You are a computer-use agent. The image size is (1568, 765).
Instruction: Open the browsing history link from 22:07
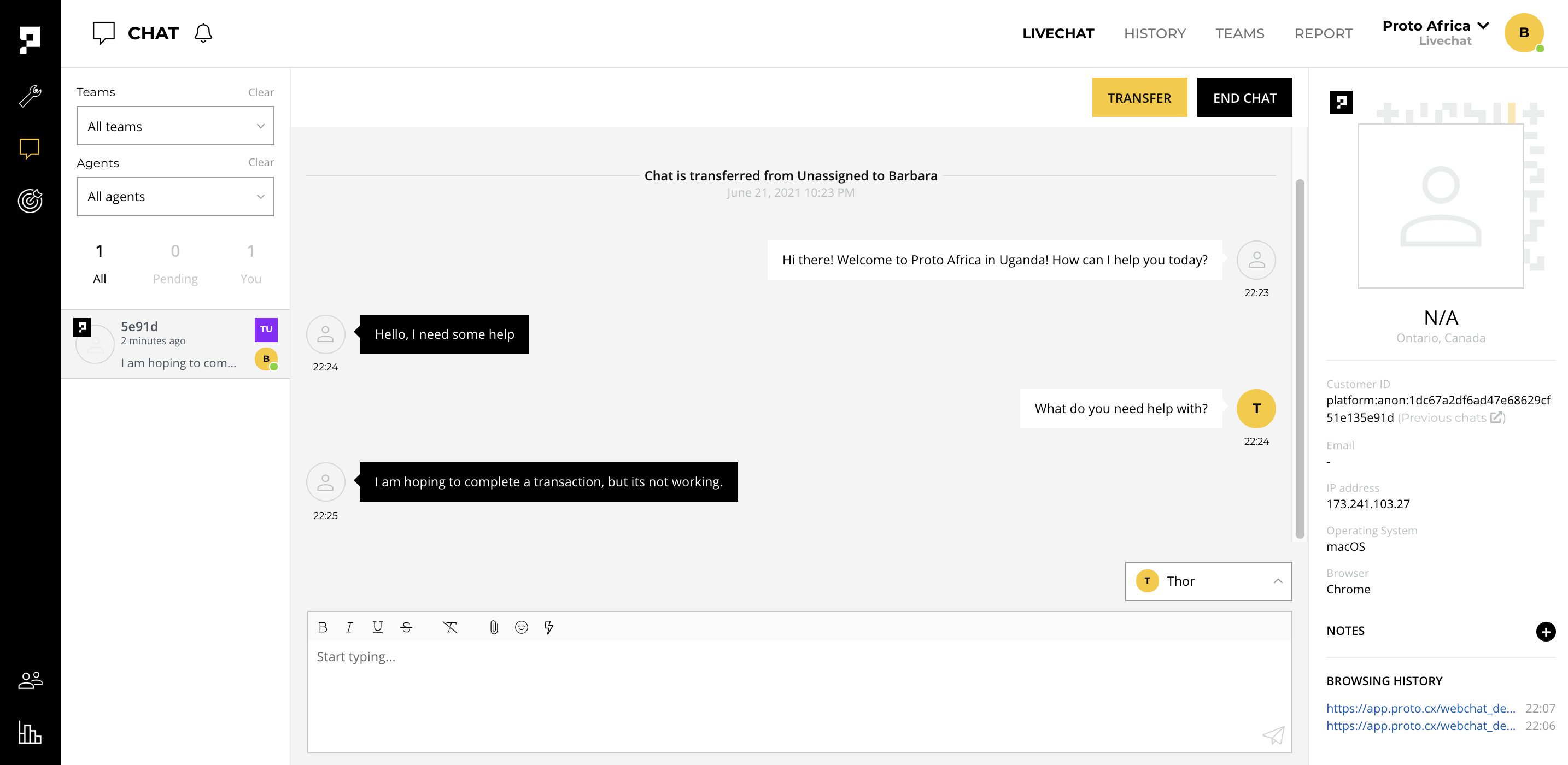click(x=1421, y=708)
